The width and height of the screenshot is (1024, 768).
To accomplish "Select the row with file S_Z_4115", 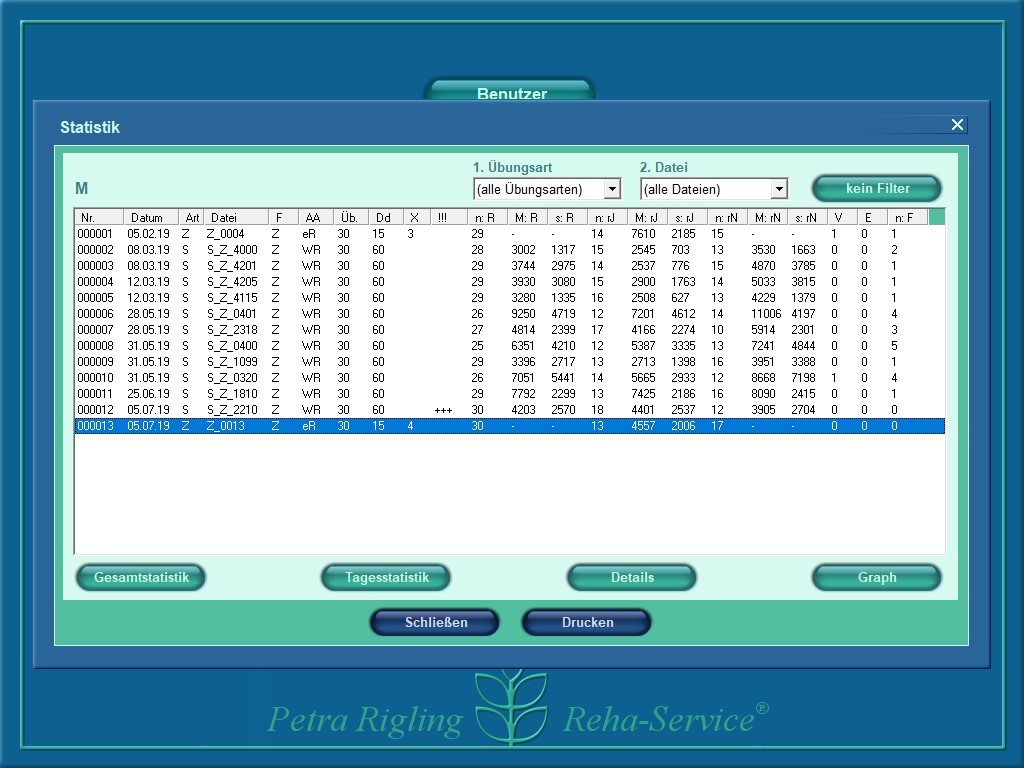I will coord(509,298).
